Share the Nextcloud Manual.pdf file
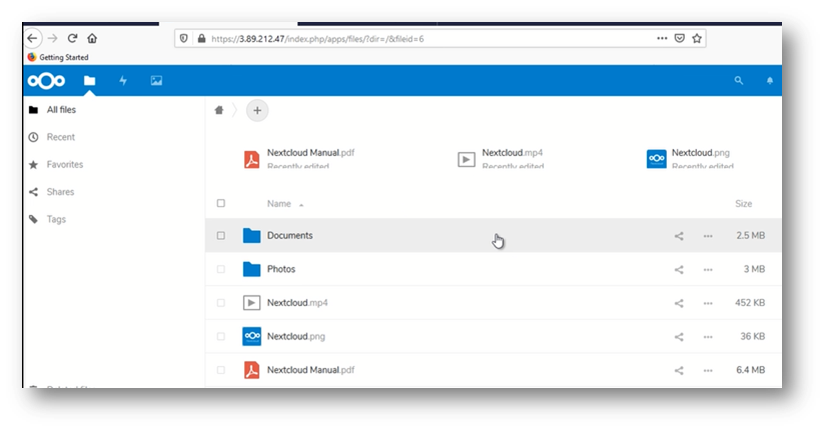824x430 pixels. (x=679, y=371)
